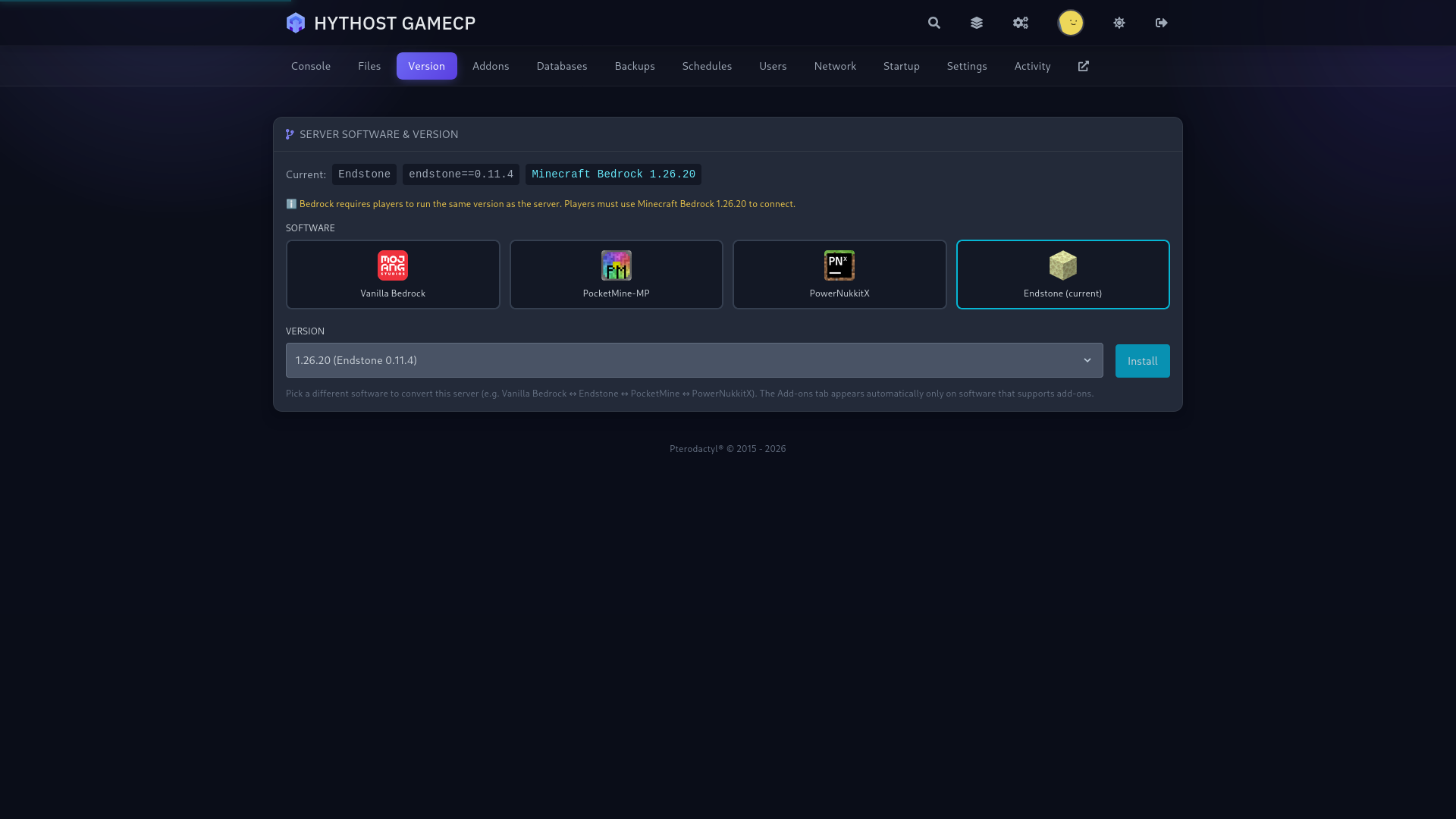Screen dimensions: 1456x819
Task: Open the admin gears icon
Action: click(1021, 23)
